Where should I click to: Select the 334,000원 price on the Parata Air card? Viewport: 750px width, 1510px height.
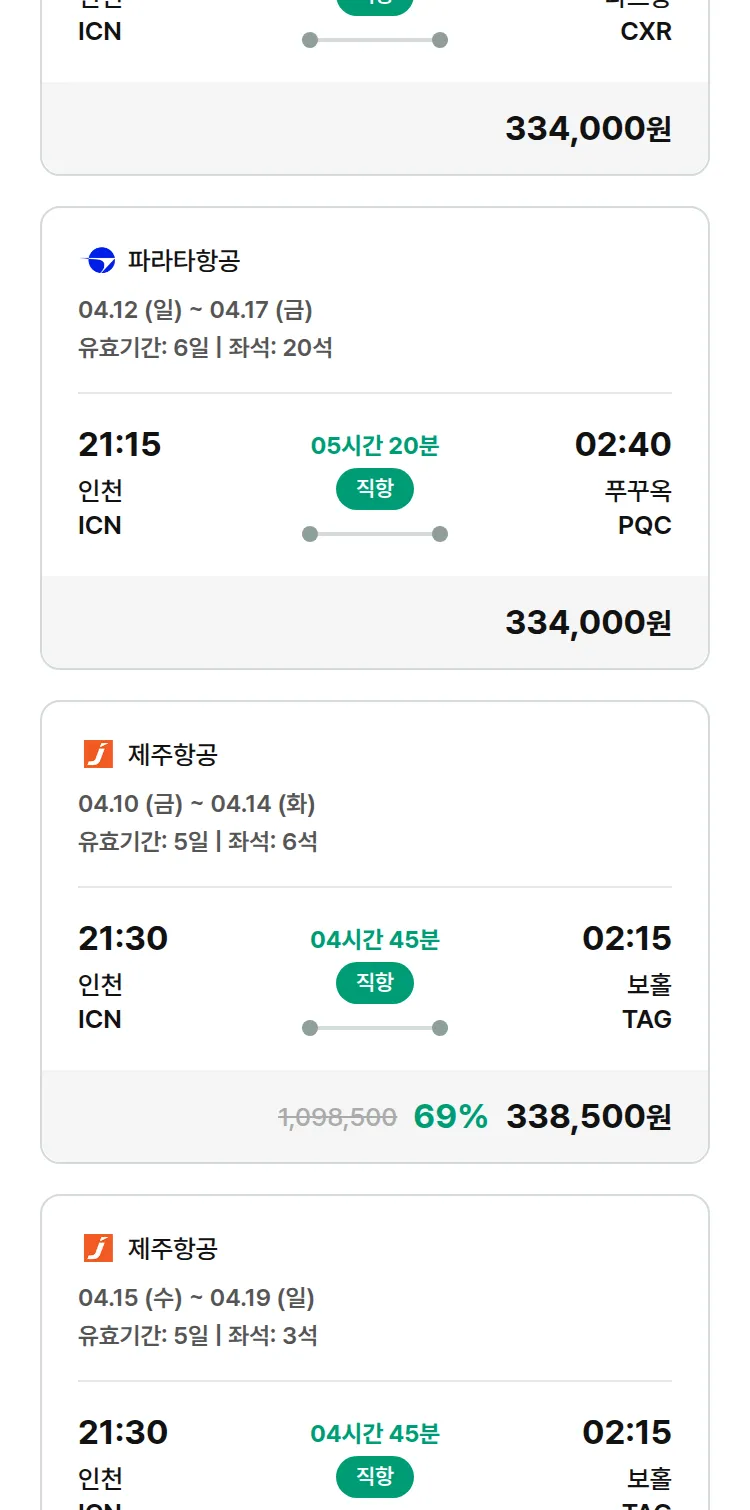588,623
